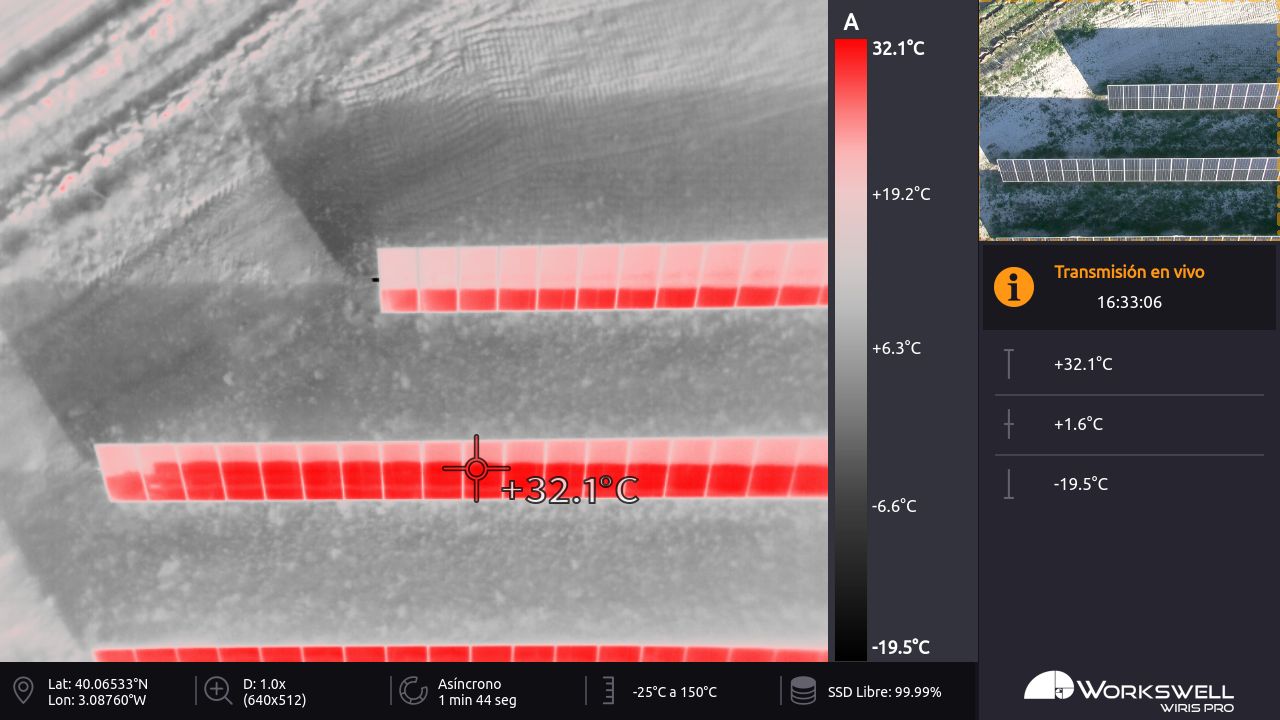Select the center crosshair temperature icon
The width and height of the screenshot is (1280, 720).
point(1009,424)
